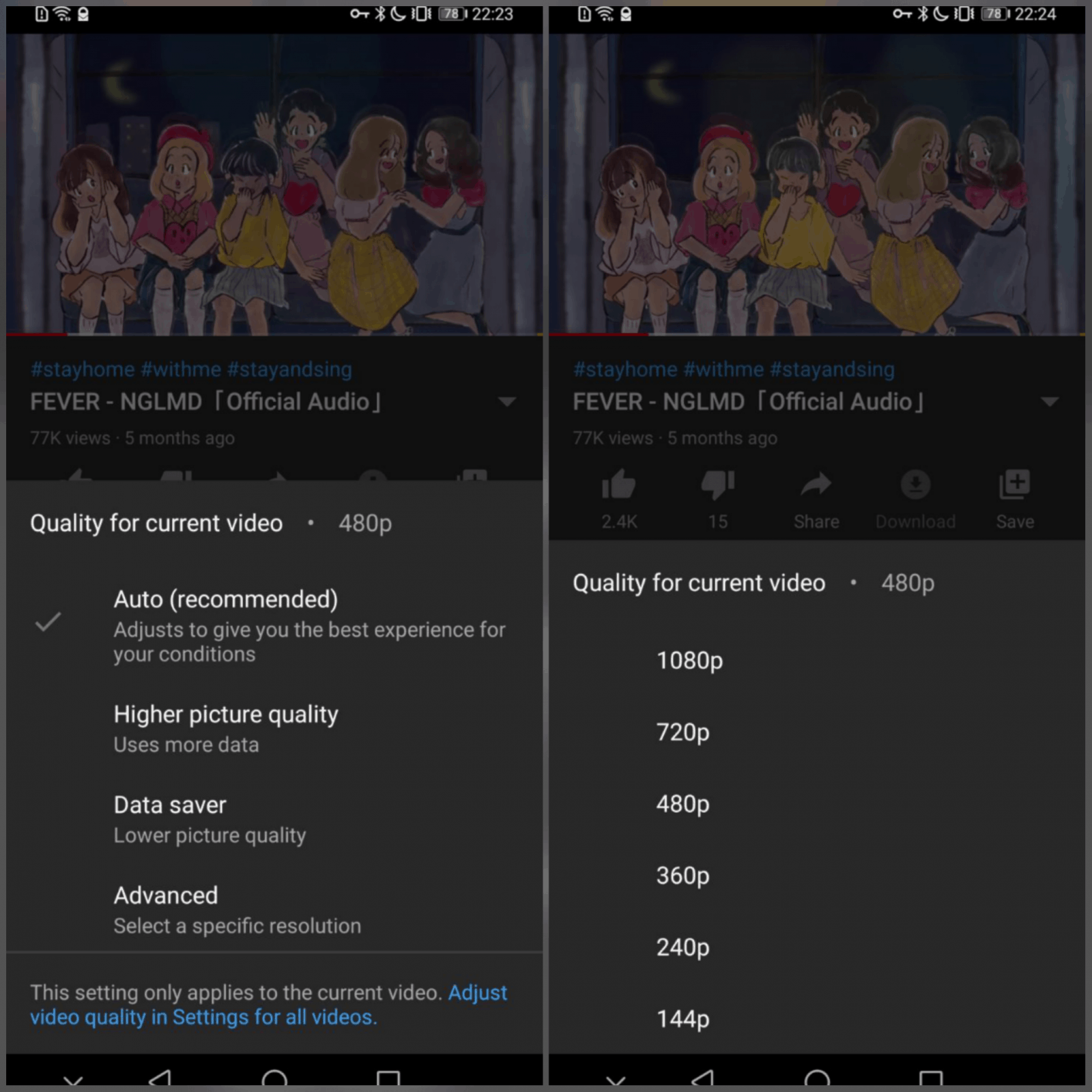Tap the like thumbs-up icon showing 2.4K
1092x1092 pixels.
point(619,485)
